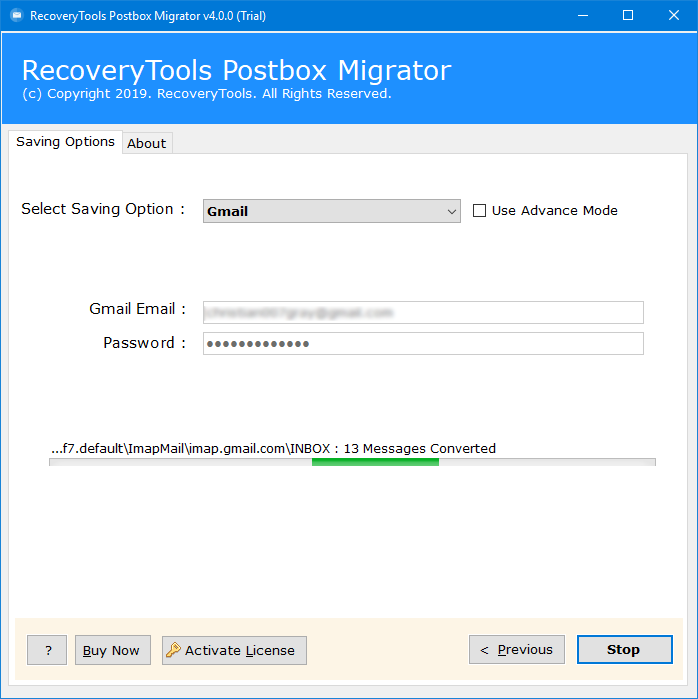Go back with the Previous button
698x699 pixels.
pos(517,650)
